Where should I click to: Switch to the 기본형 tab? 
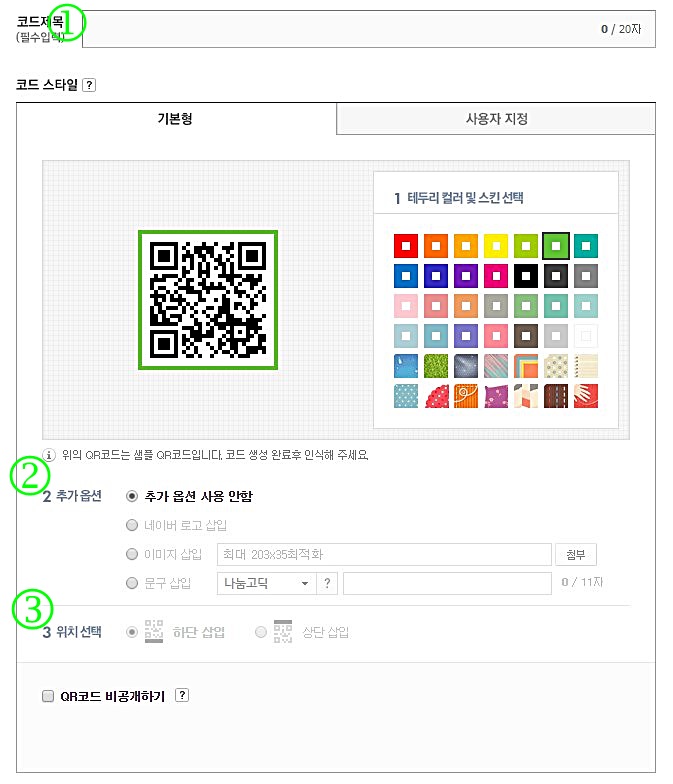coord(176,119)
